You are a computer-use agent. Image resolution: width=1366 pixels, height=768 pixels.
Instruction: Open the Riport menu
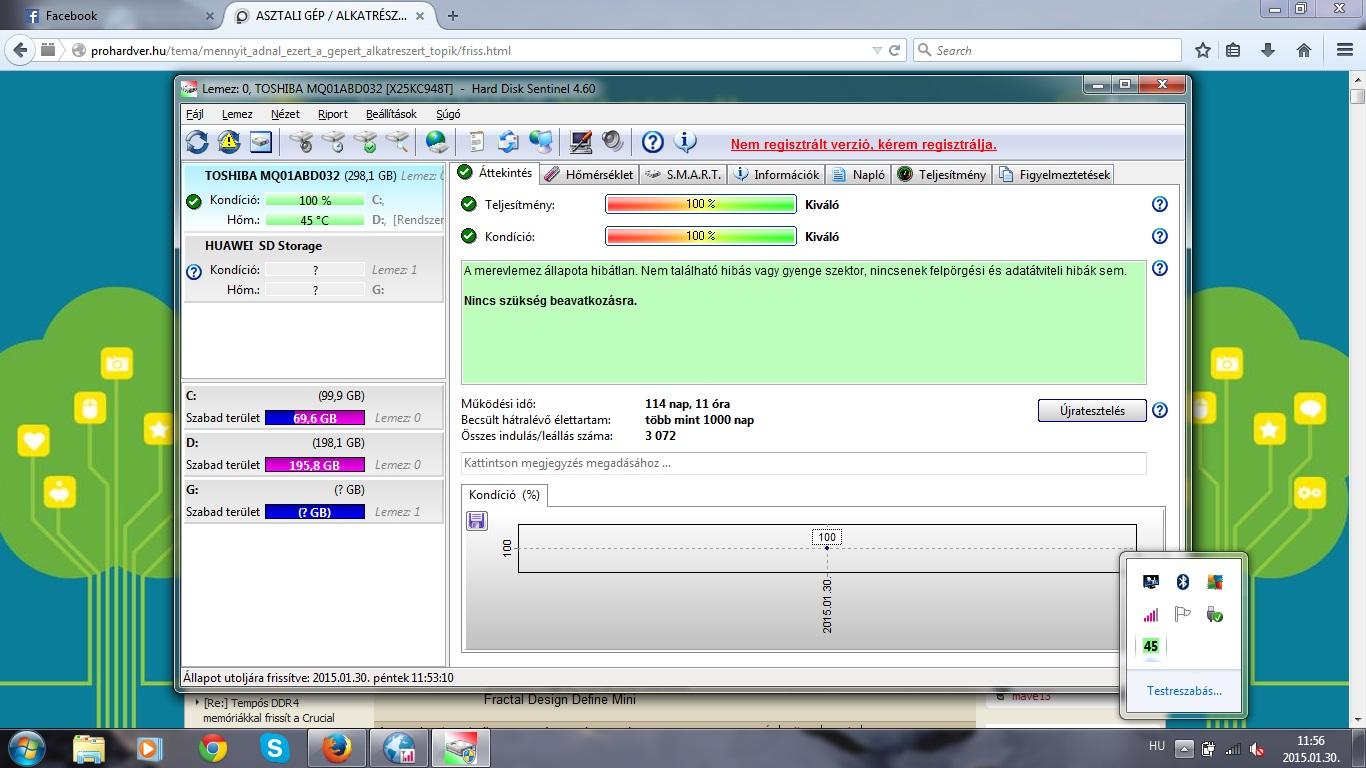[333, 114]
